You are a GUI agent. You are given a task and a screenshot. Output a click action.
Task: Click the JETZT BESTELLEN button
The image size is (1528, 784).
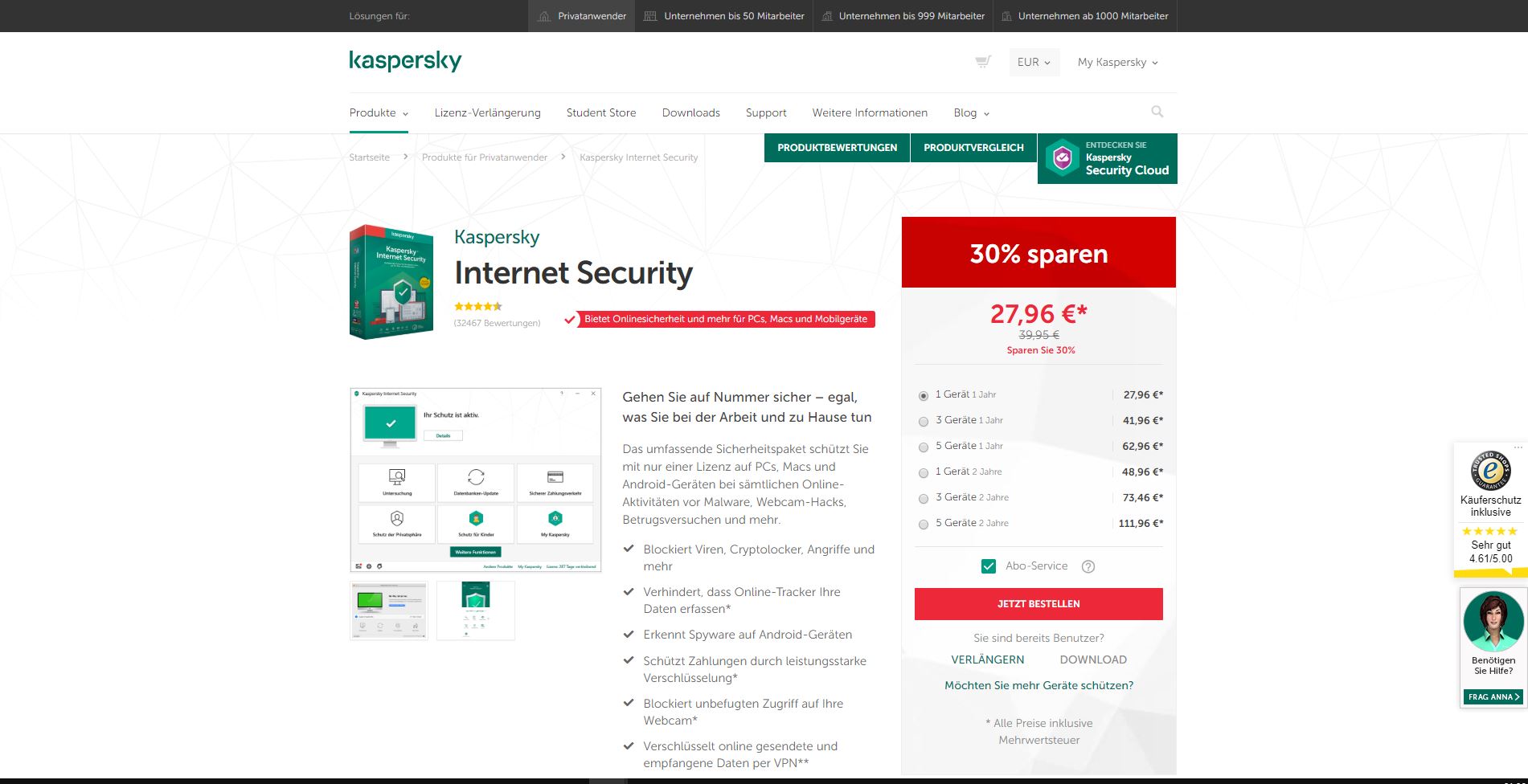[1038, 604]
